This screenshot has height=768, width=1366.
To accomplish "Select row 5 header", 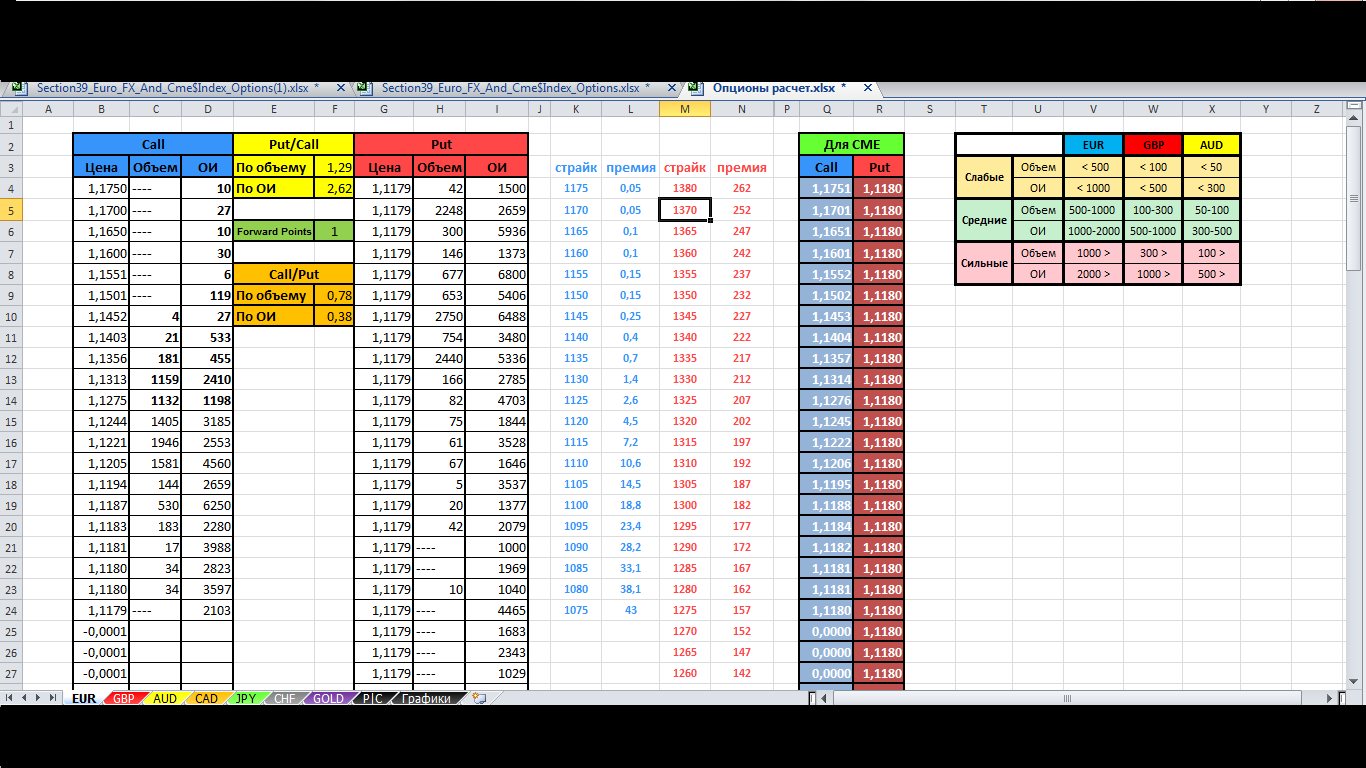I will pos(10,210).
